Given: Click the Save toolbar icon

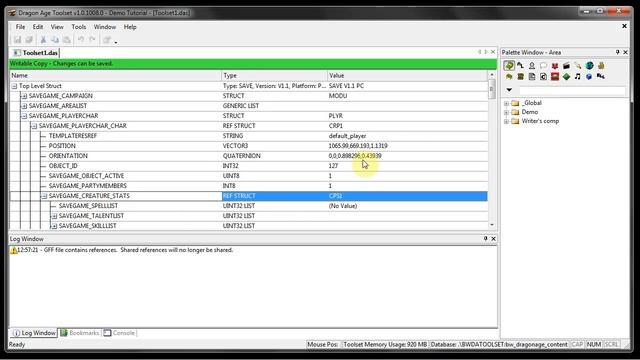Looking at the screenshot, I should 18,40.
